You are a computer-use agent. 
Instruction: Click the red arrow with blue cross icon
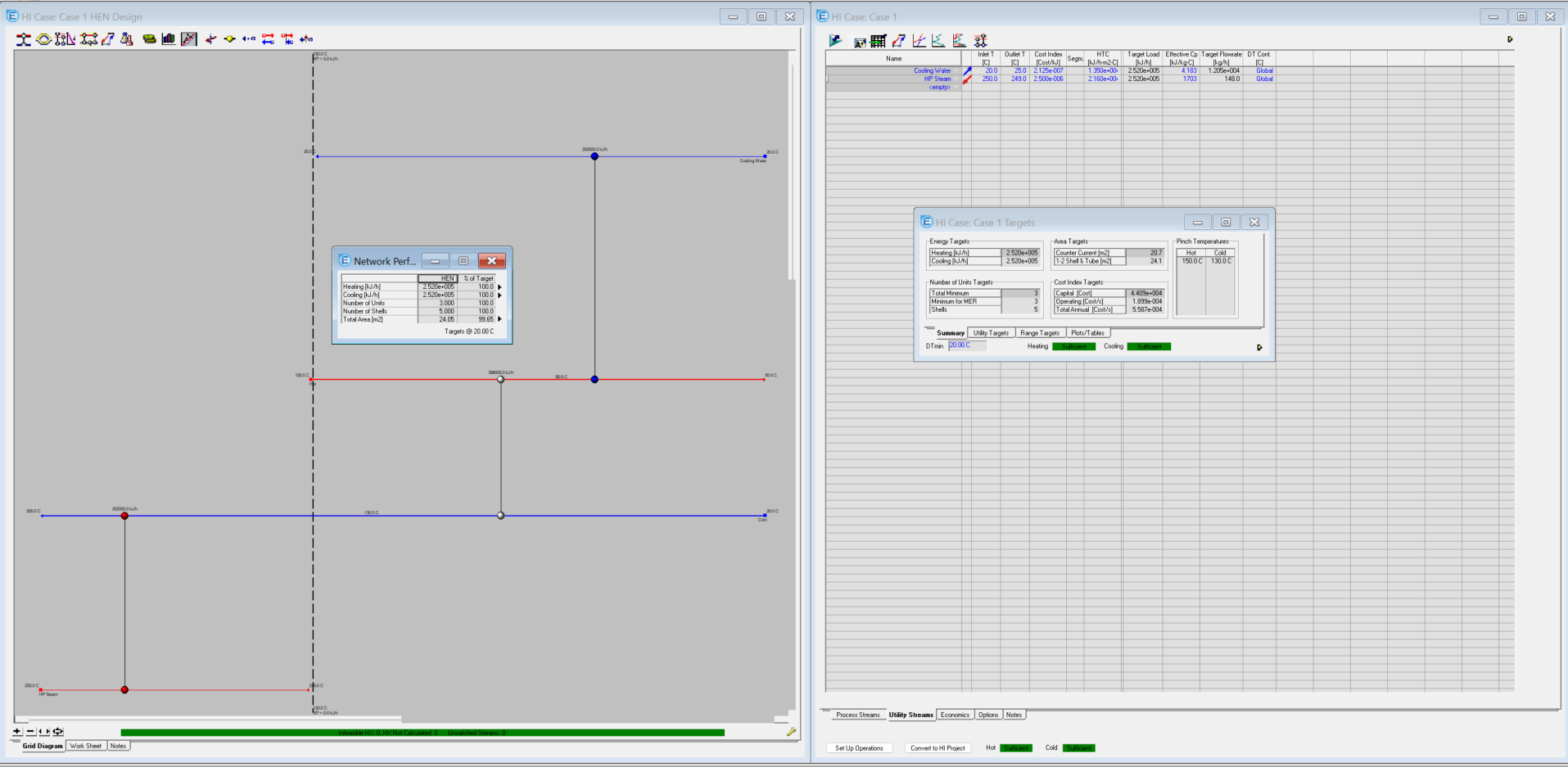pos(211,39)
